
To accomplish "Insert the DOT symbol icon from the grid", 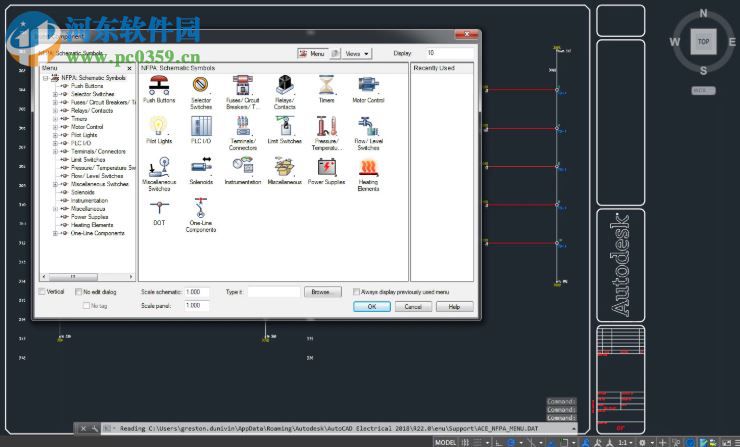I will coord(159,208).
